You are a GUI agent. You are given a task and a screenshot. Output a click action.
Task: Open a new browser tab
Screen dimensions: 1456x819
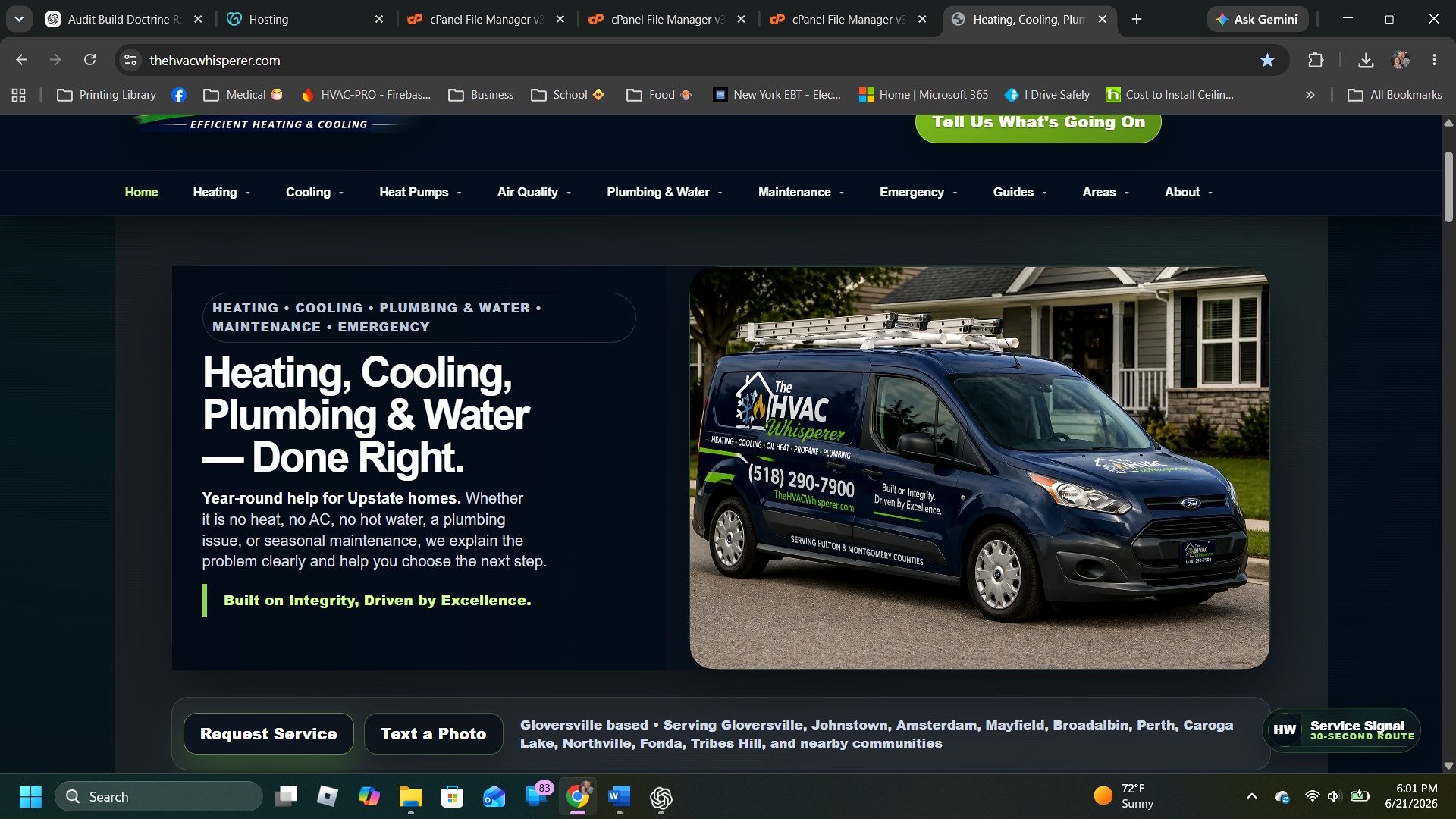tap(1137, 19)
